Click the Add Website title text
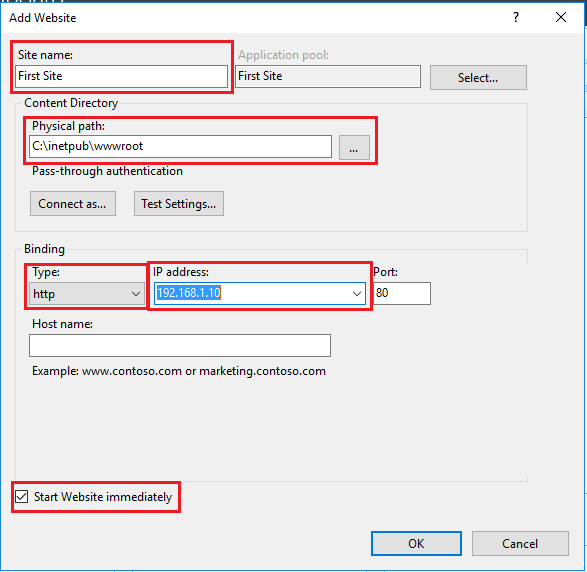The width and height of the screenshot is (587, 572). [x=43, y=18]
